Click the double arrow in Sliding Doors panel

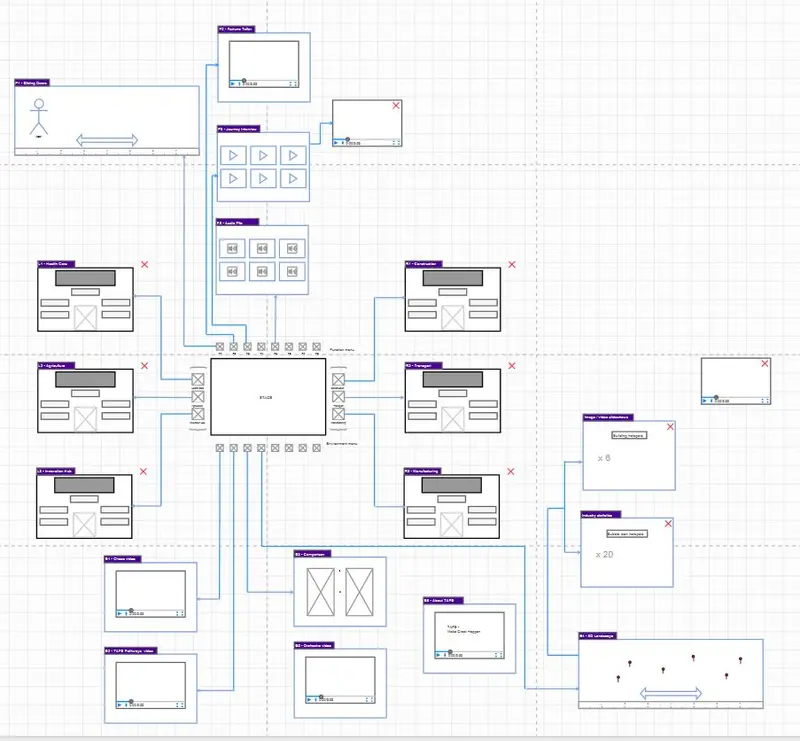pos(107,140)
